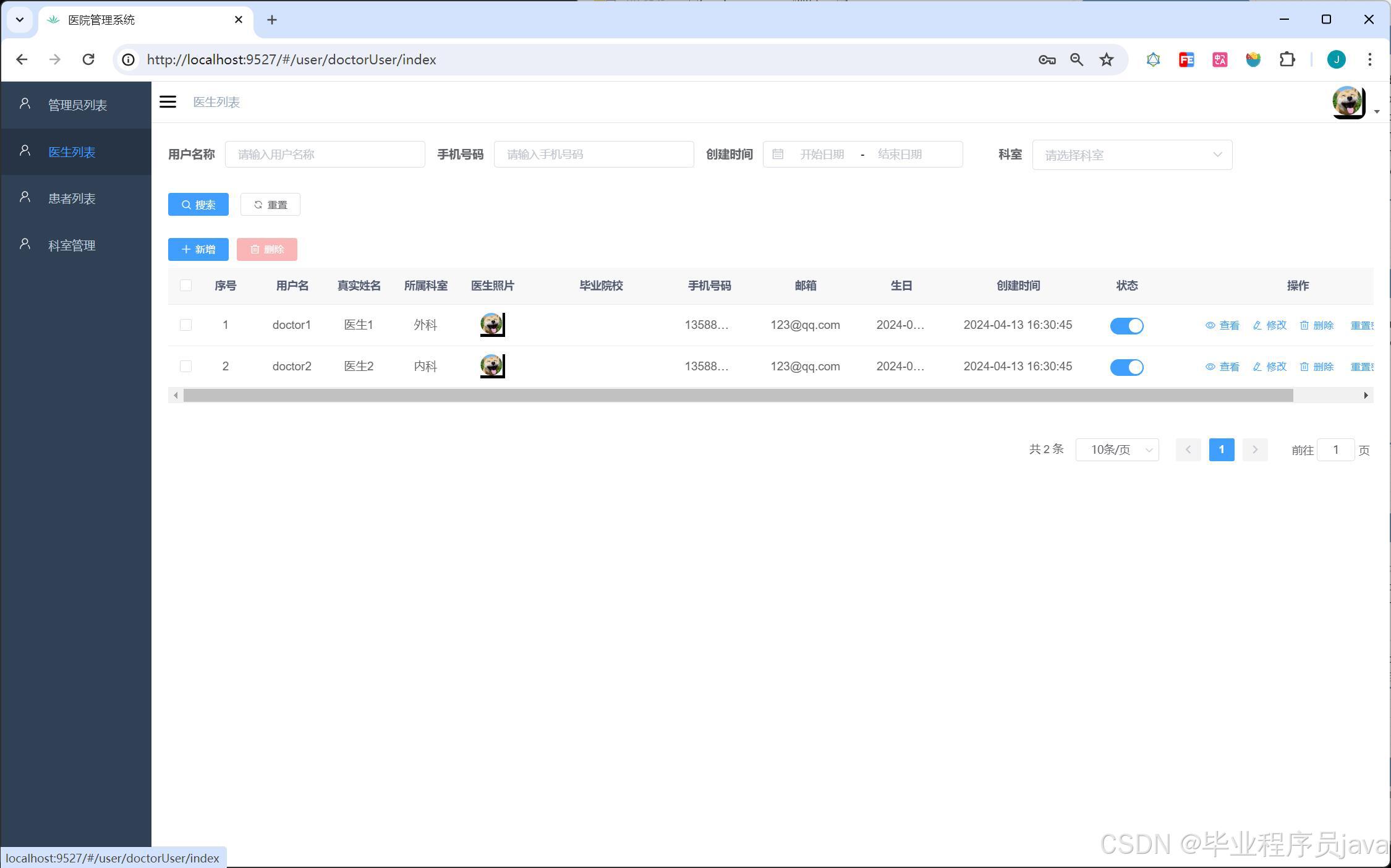Open the 10条/页 page size dropdown

pos(1117,449)
